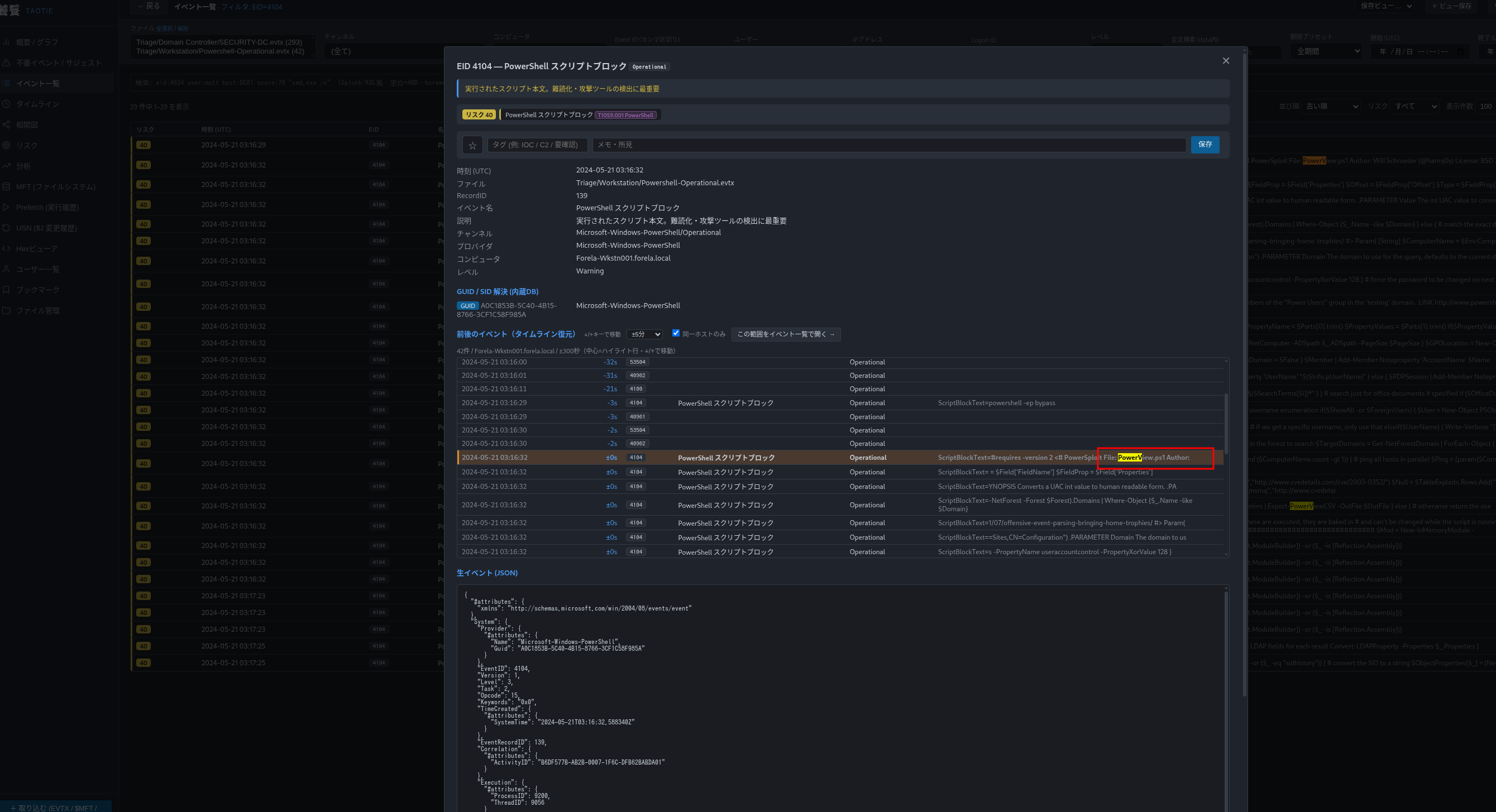Select the 03:16:01 -31s timeline row
Image resolution: width=1496 pixels, height=812 pixels.
[840, 376]
